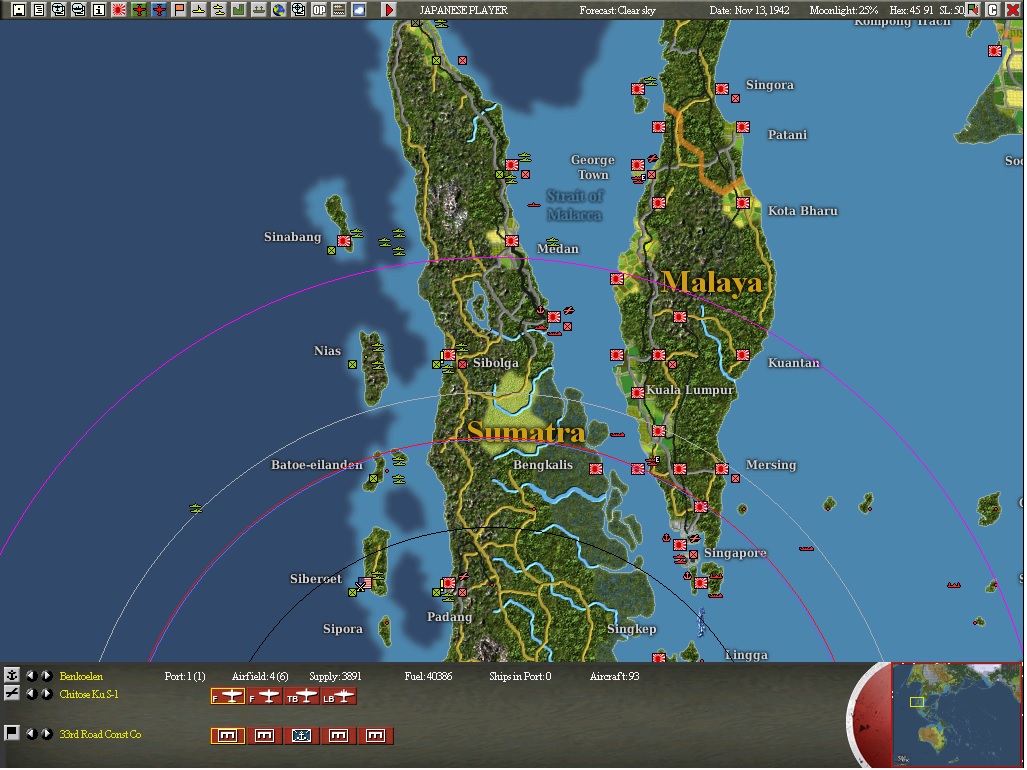Select the highlighted first ground unit icon

228,736
